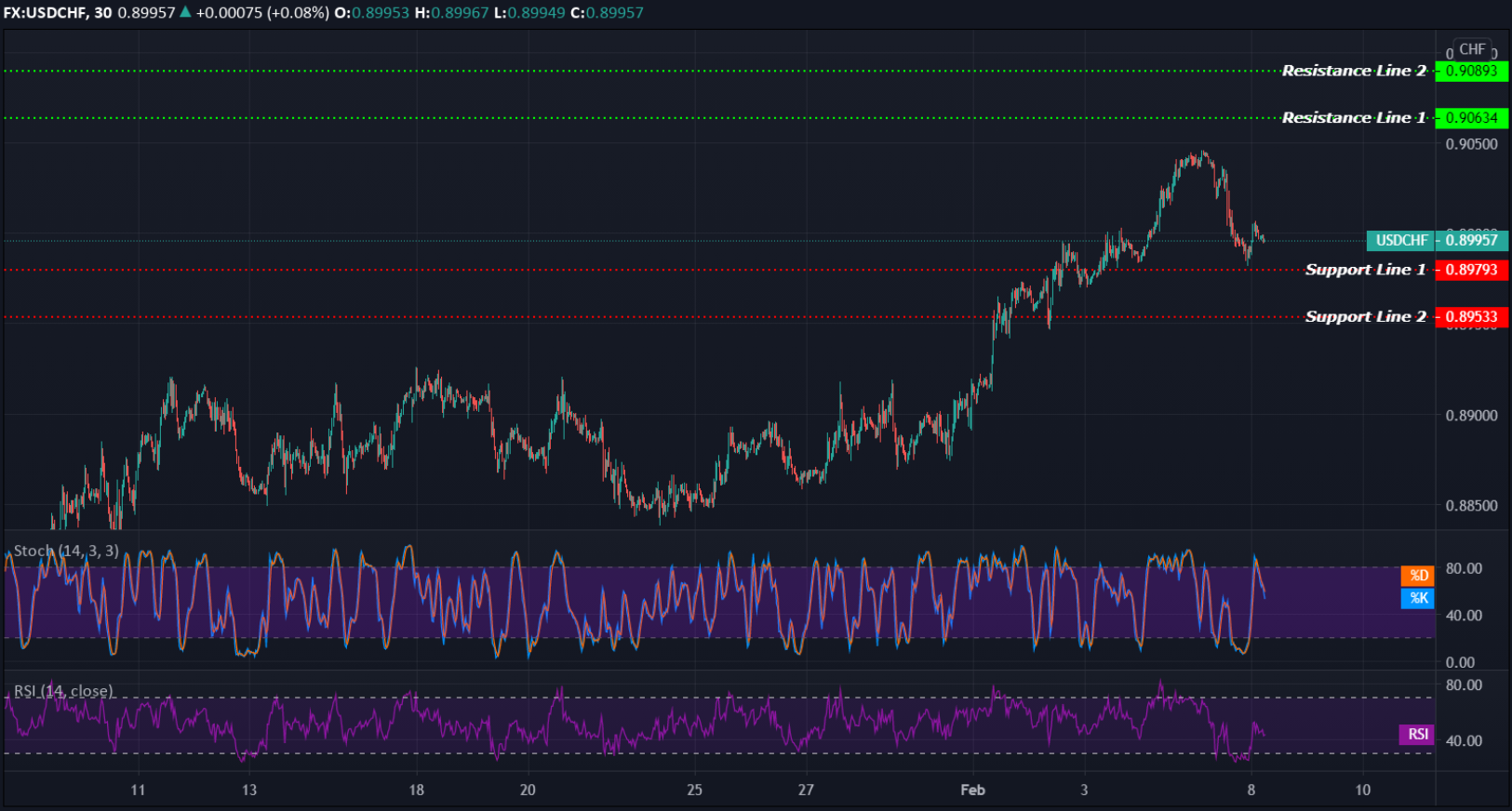This screenshot has width=1512, height=811.
Task: Select the Support Line 1 label
Action: [x=1365, y=270]
